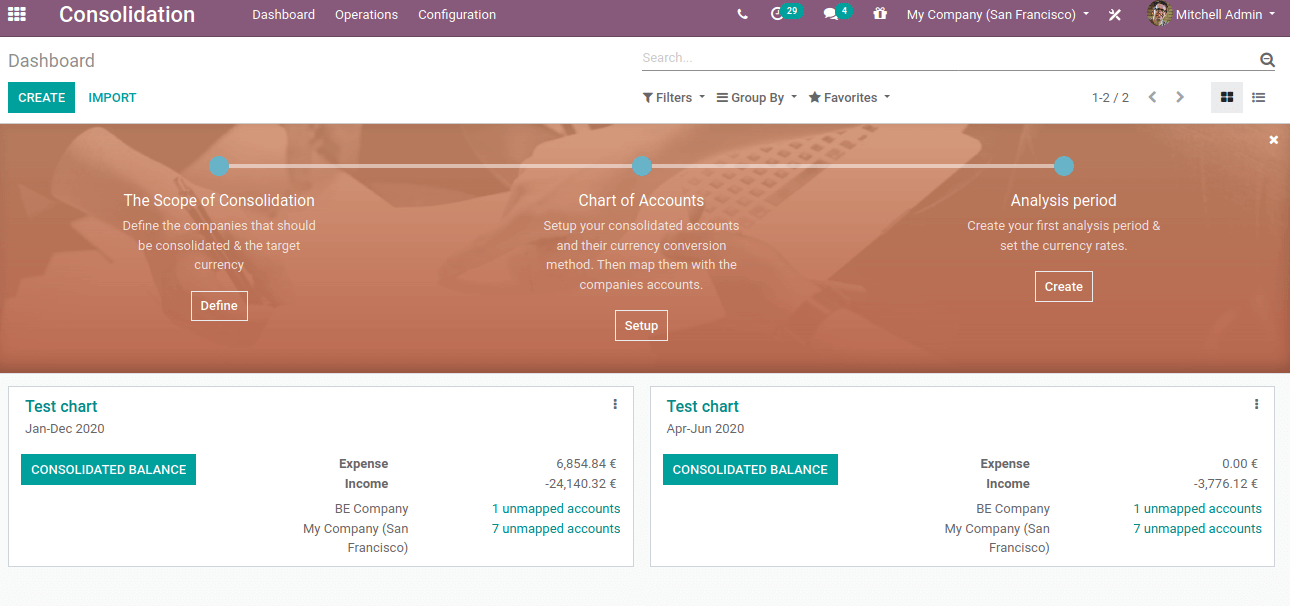Expand the Favorites dropdown
Screen dimensions: 1290x606
(x=849, y=98)
